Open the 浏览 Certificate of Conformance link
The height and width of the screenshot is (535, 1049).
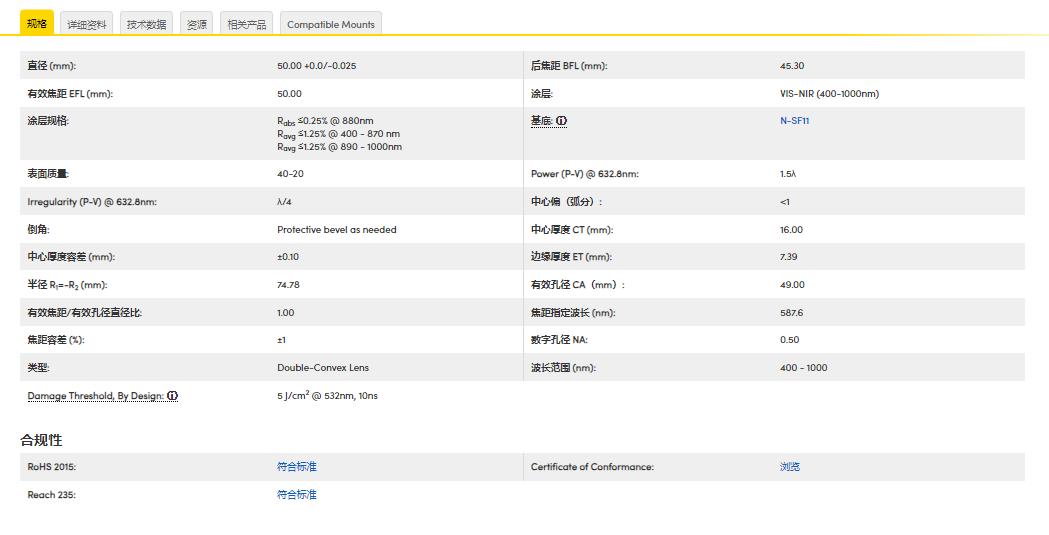click(x=790, y=467)
